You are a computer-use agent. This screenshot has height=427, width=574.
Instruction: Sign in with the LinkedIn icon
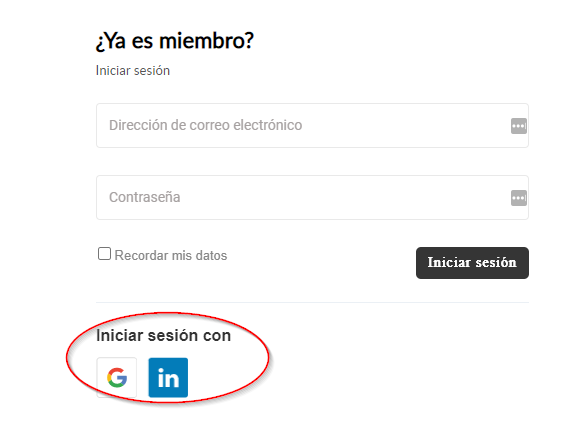click(x=168, y=378)
